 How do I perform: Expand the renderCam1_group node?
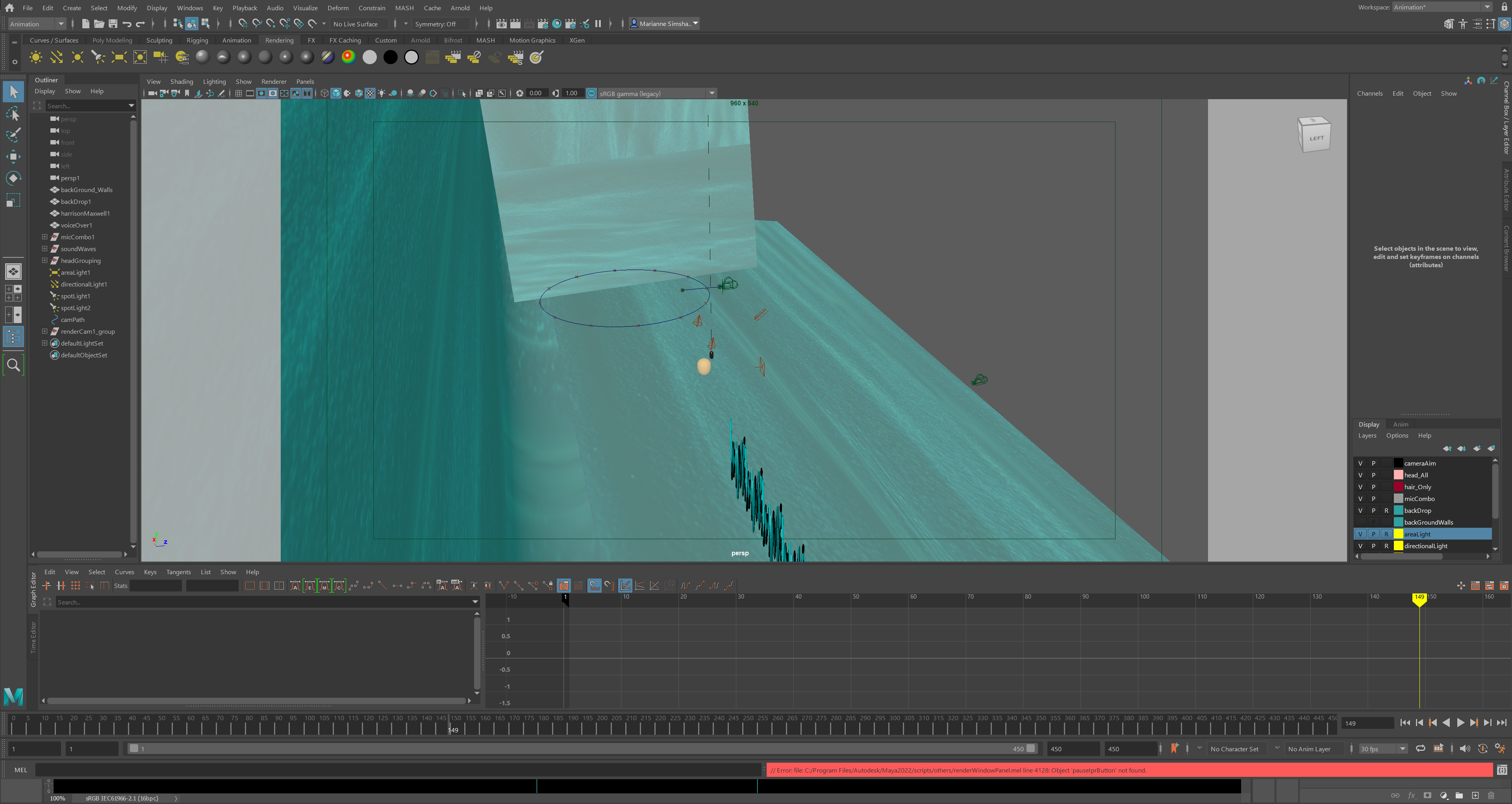[x=44, y=331]
